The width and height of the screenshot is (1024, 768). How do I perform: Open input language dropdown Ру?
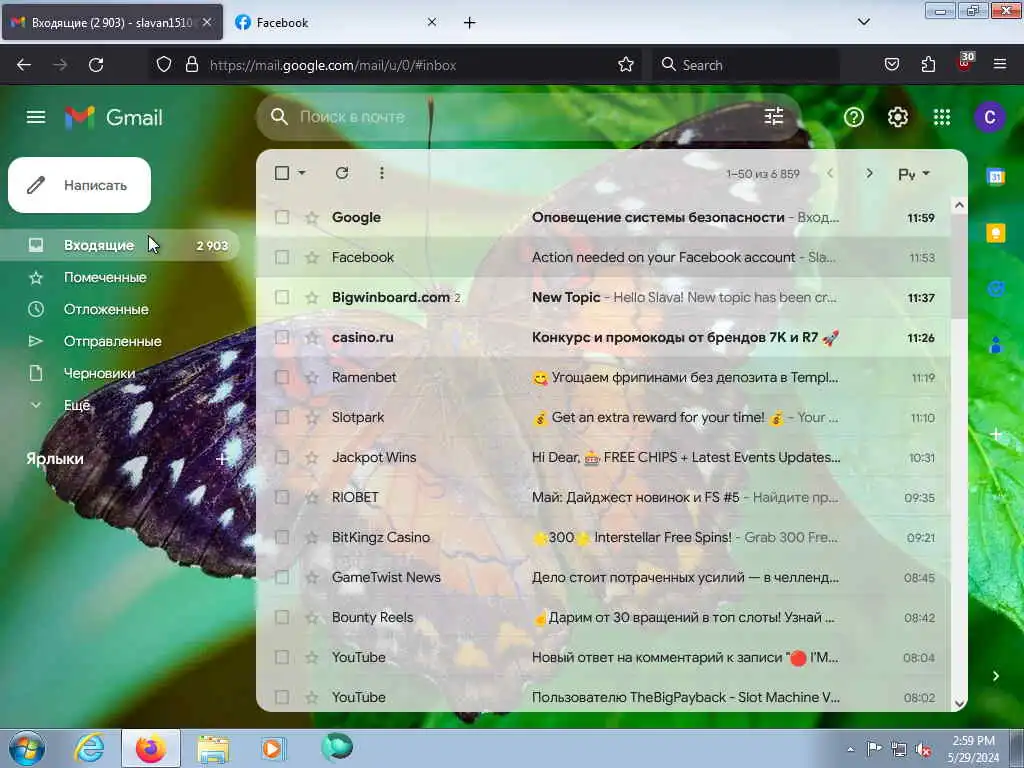click(x=914, y=174)
